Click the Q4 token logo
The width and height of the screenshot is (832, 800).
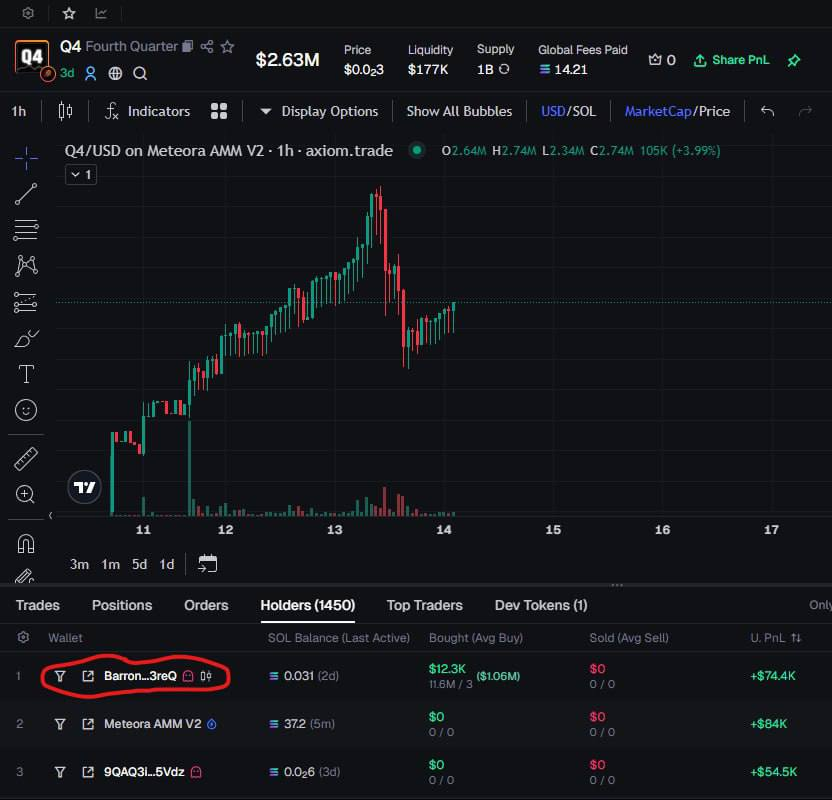coord(32,57)
